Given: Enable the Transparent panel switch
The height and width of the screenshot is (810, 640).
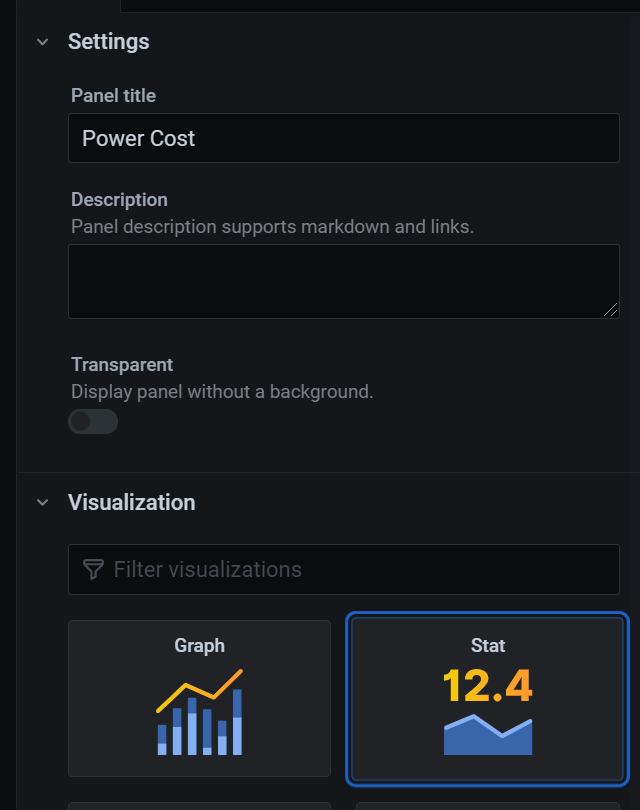Looking at the screenshot, I should click(x=93, y=422).
